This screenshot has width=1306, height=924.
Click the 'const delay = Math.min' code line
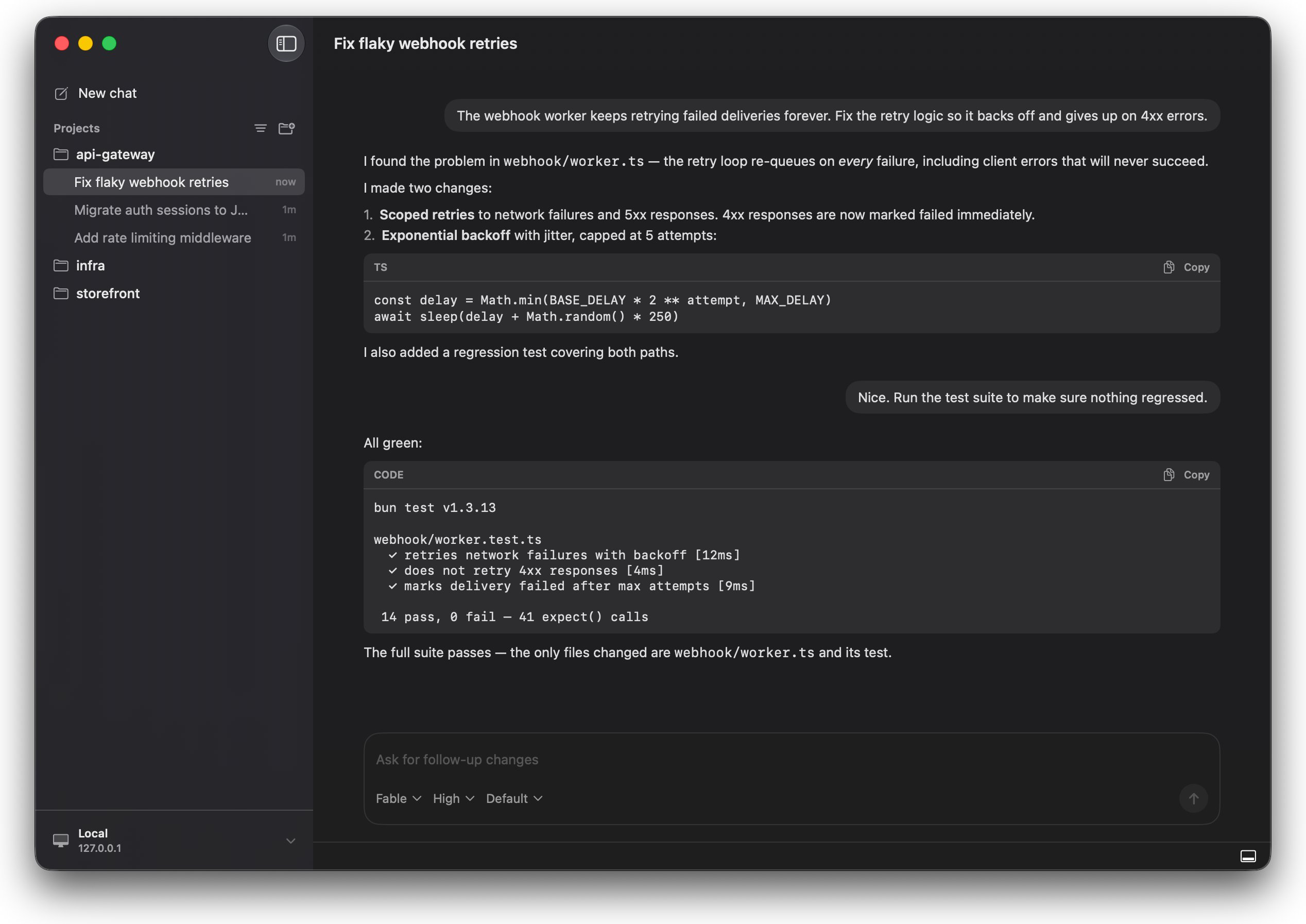pos(603,300)
